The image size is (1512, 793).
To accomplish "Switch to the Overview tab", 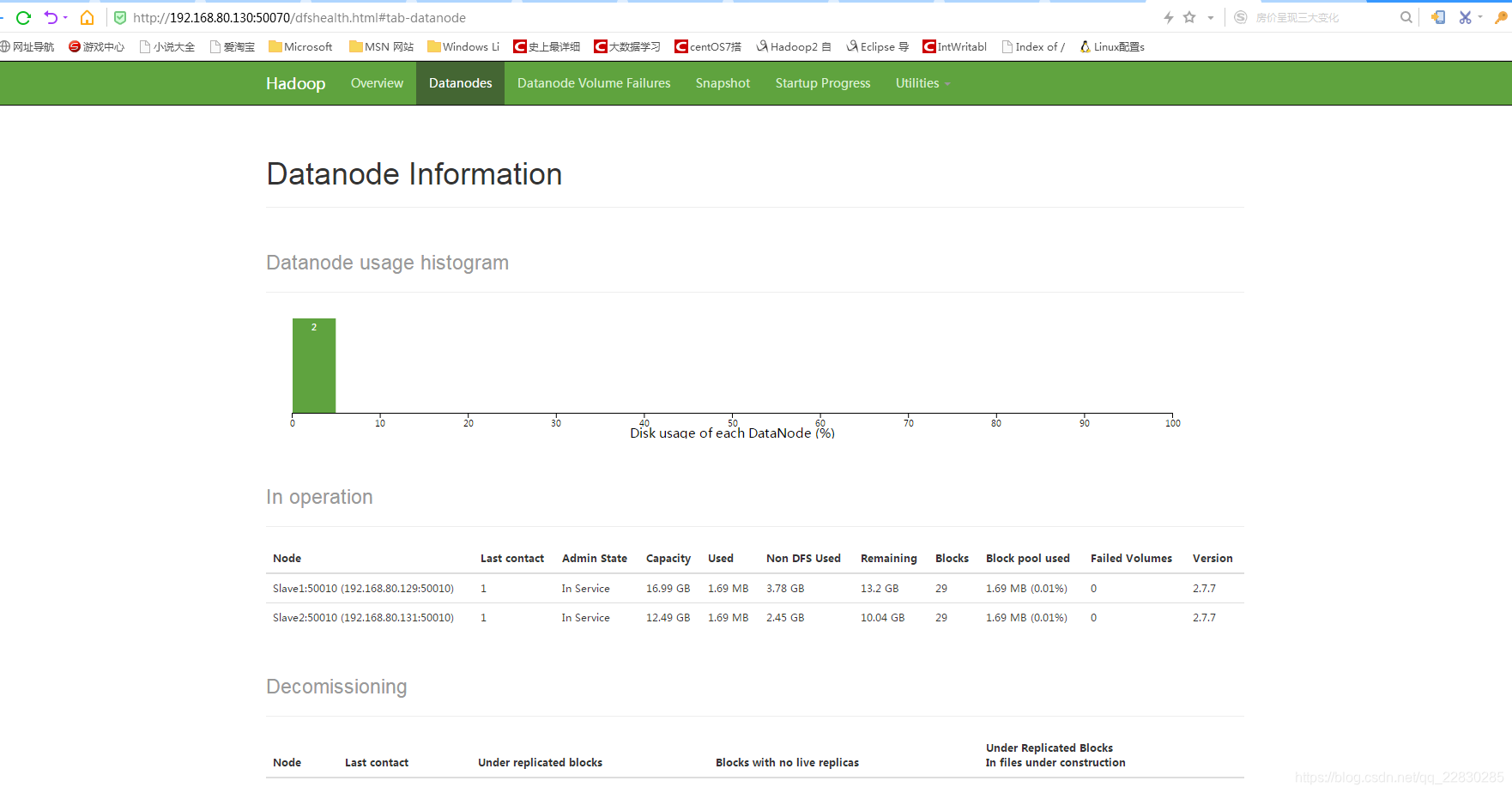I will tap(377, 83).
